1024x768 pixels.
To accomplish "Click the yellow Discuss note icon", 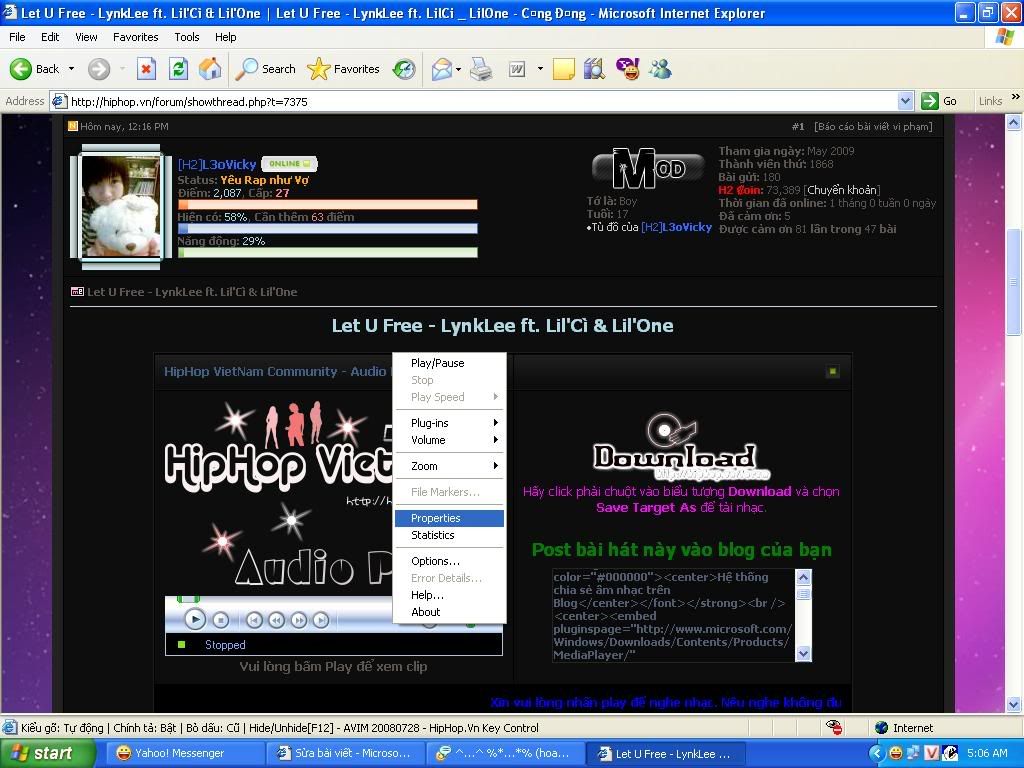I will (564, 69).
